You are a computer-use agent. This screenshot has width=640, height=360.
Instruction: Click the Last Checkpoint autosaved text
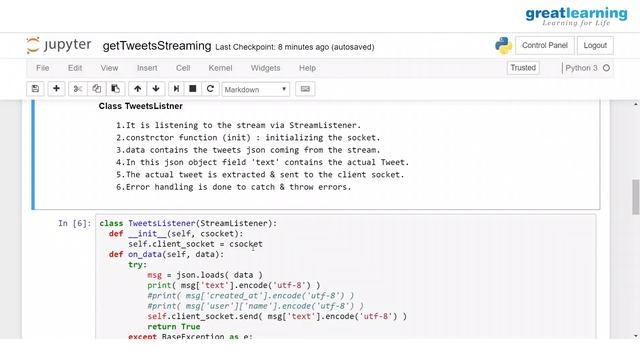click(295, 47)
